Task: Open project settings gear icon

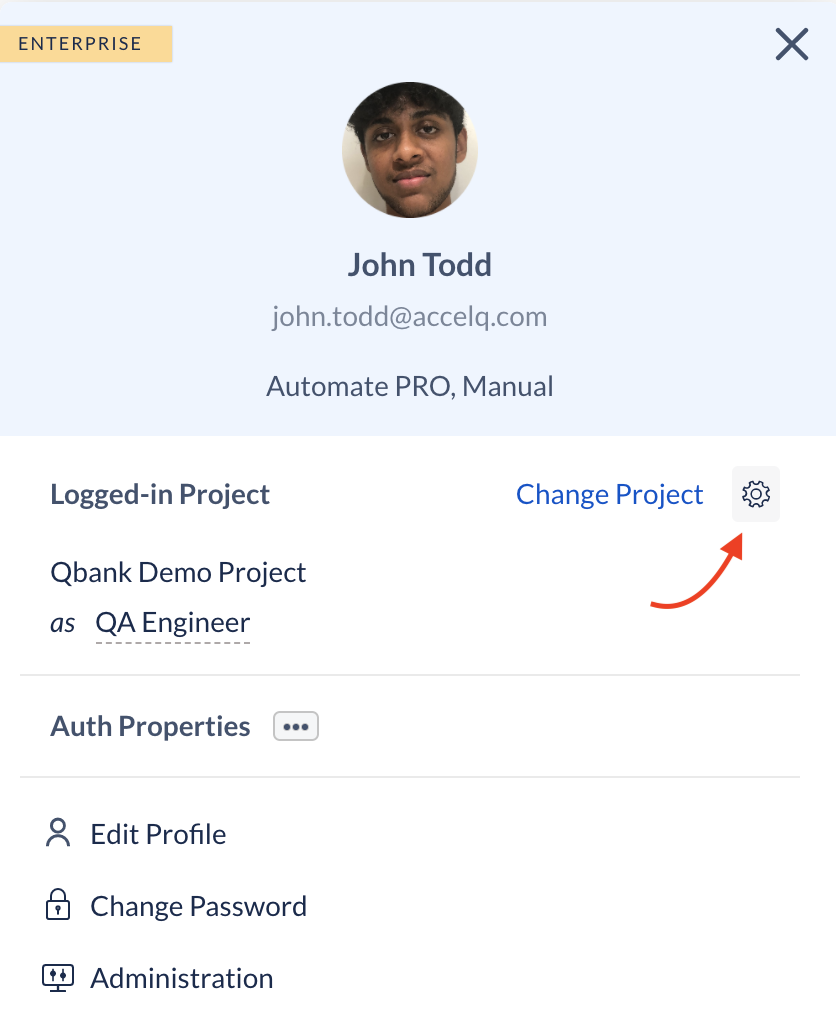Action: [756, 494]
